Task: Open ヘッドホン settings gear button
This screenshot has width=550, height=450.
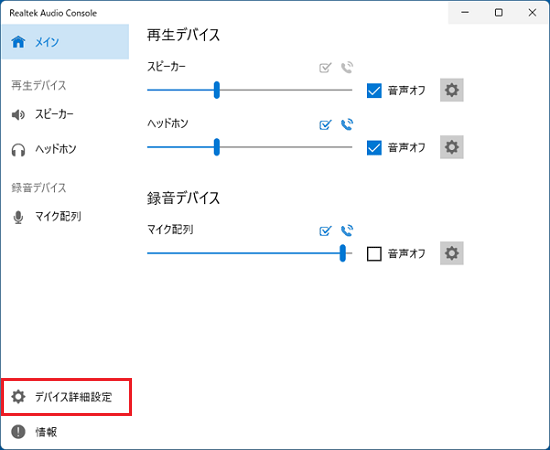Action: (x=452, y=147)
